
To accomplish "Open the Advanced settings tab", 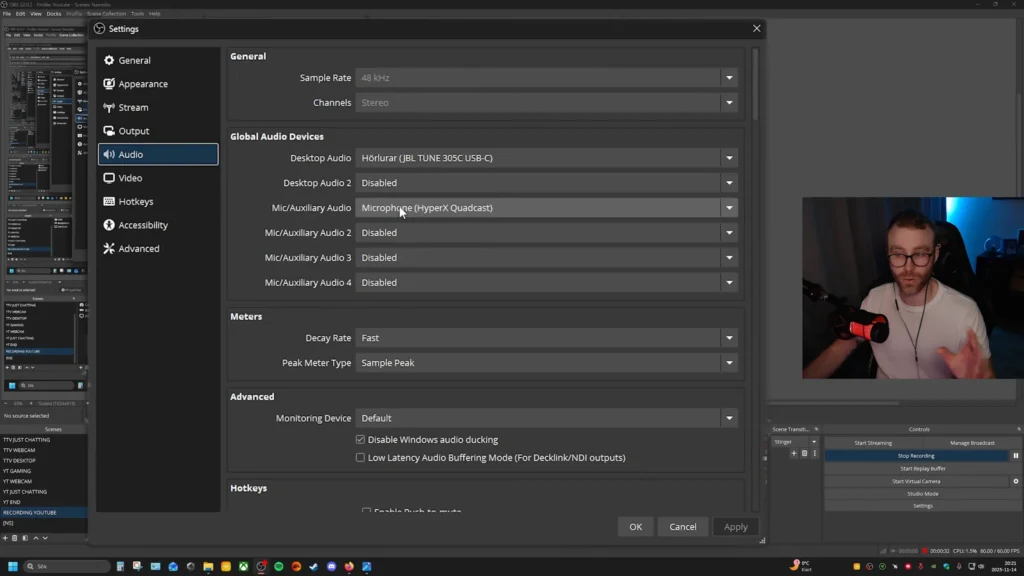I will [x=158, y=248].
